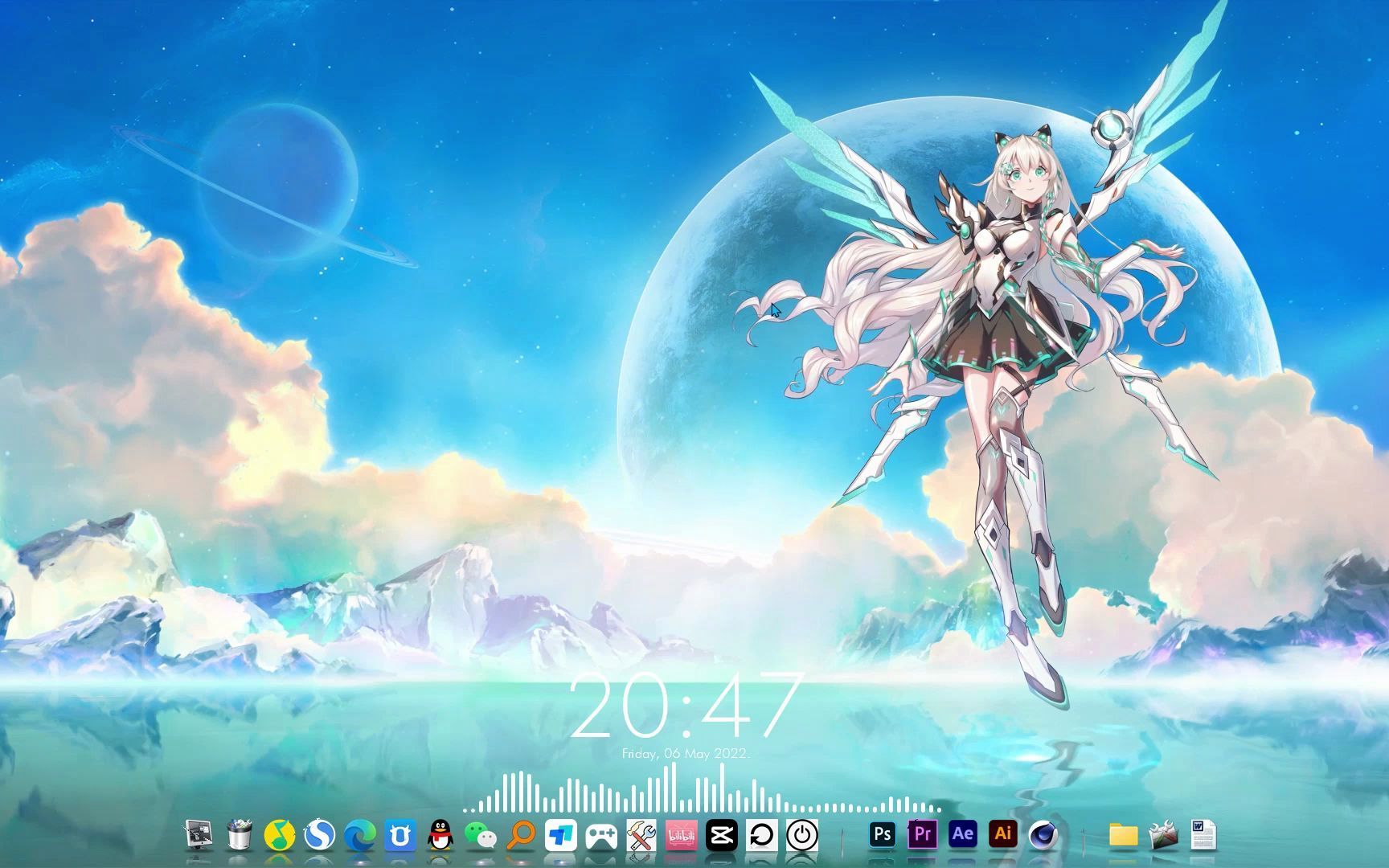The image size is (1389, 868).
Task: Click the restart circular arrow icon
Action: pyautogui.click(x=761, y=836)
